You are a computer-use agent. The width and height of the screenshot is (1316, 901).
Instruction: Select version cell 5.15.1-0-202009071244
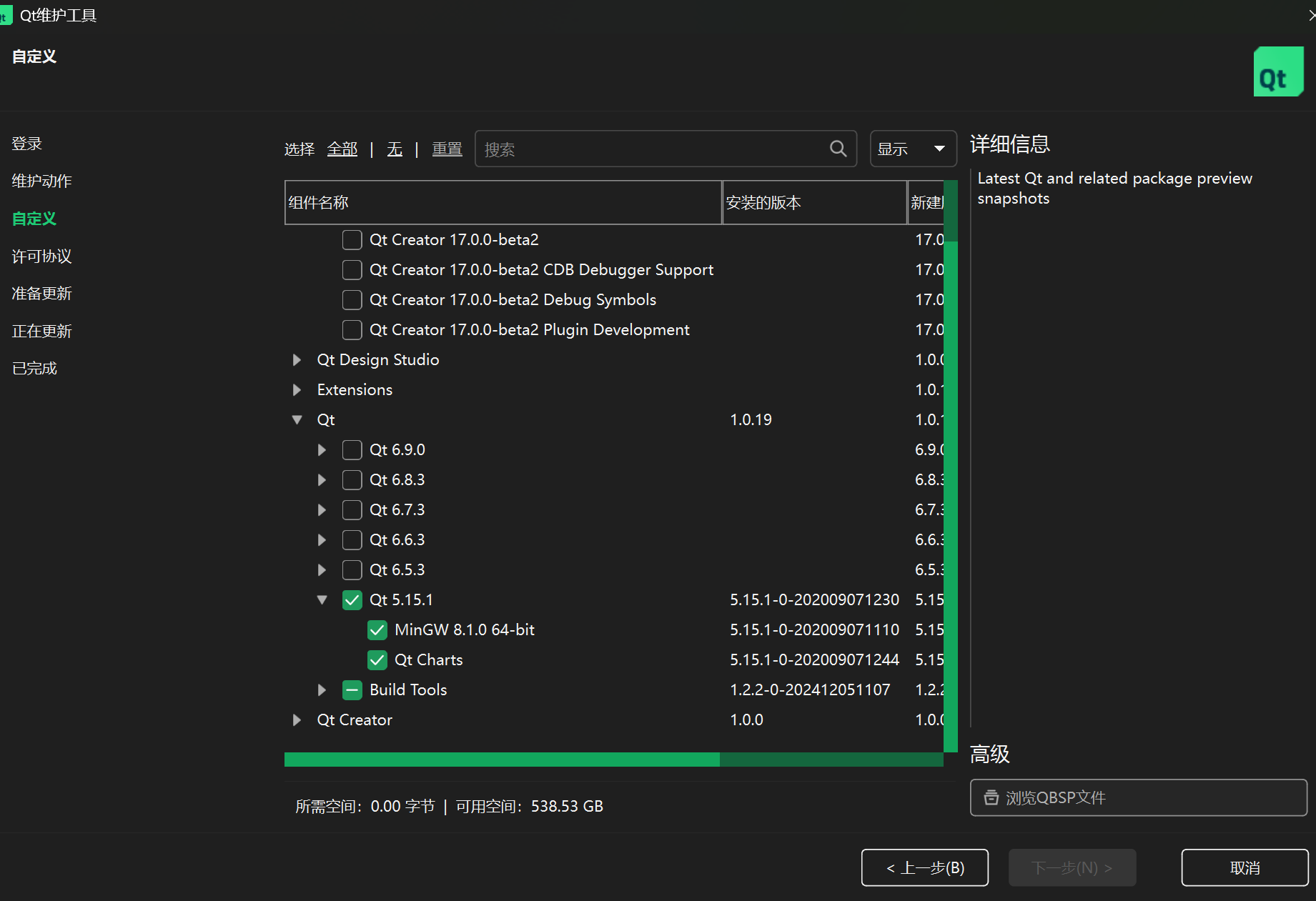click(x=814, y=660)
